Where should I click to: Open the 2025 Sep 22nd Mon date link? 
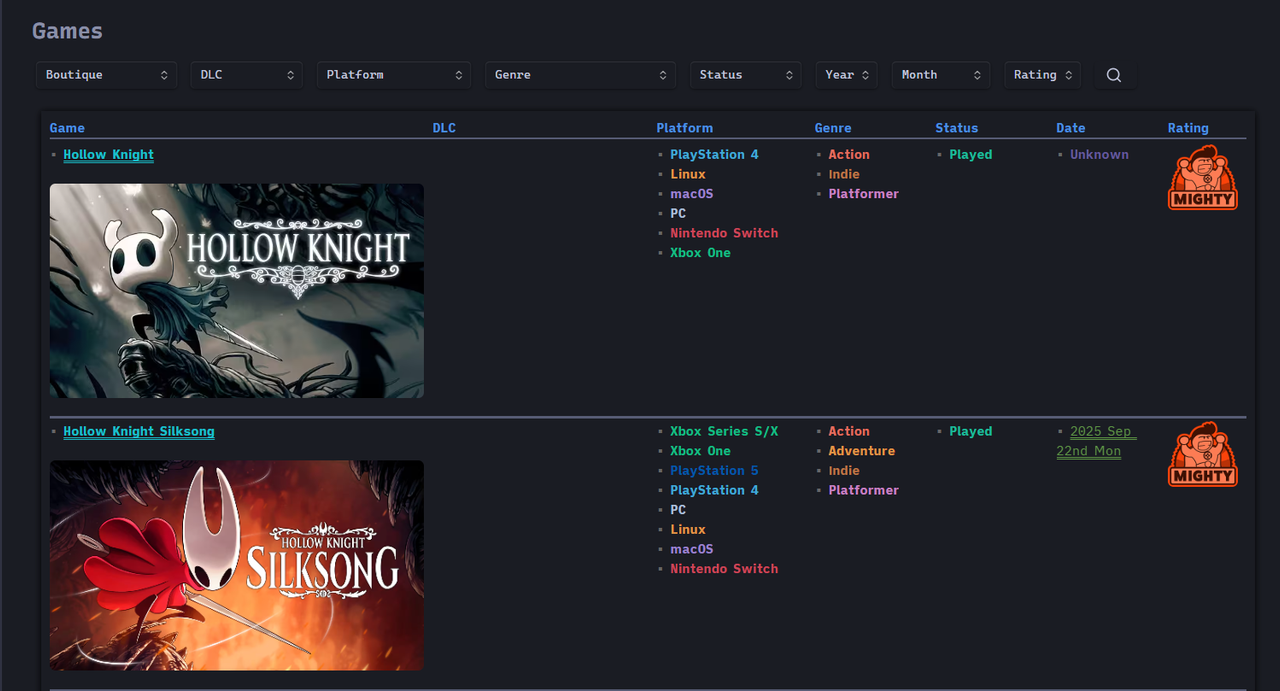(x=1095, y=441)
